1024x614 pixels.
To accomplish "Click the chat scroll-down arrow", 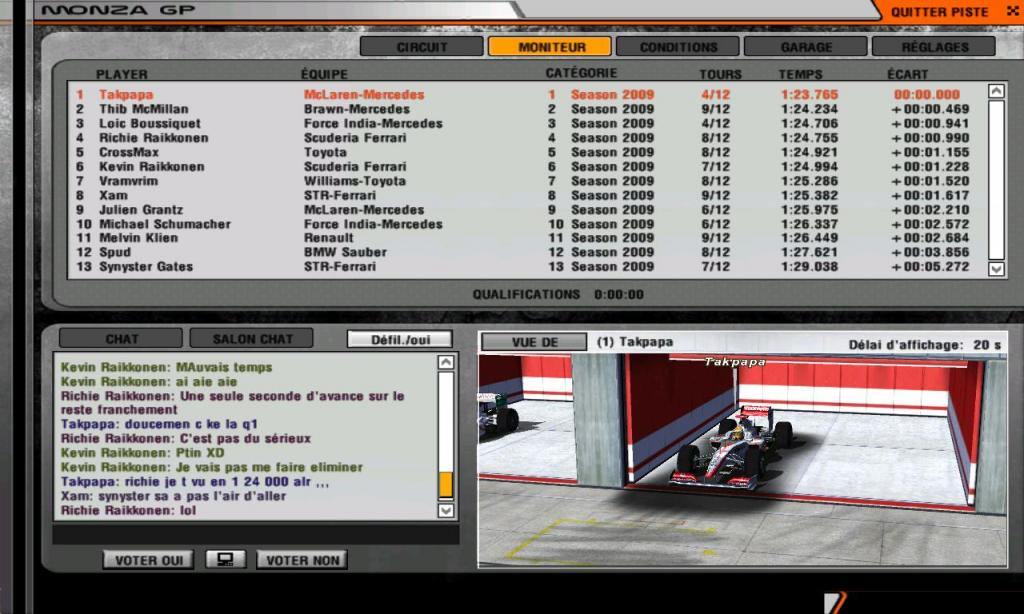I will 445,510.
